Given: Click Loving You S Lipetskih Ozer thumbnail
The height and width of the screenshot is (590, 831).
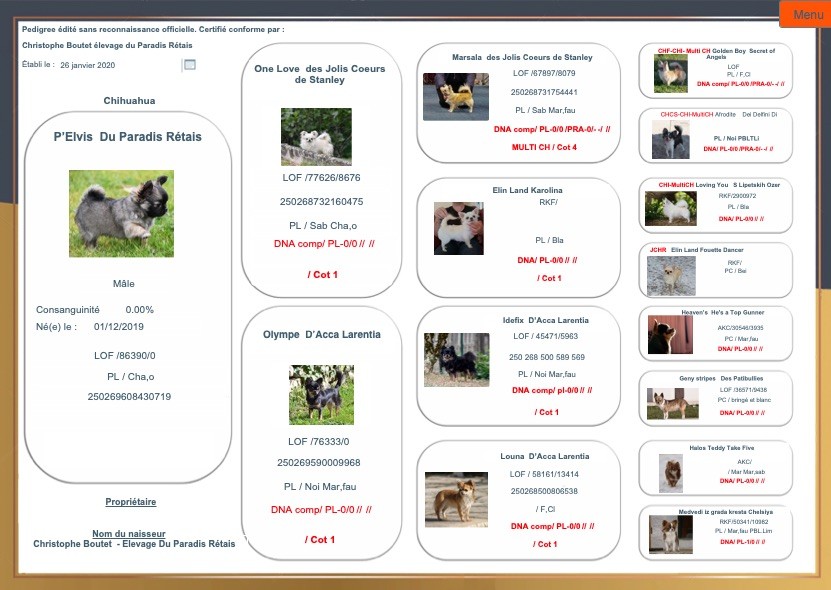Looking at the screenshot, I should [x=670, y=207].
